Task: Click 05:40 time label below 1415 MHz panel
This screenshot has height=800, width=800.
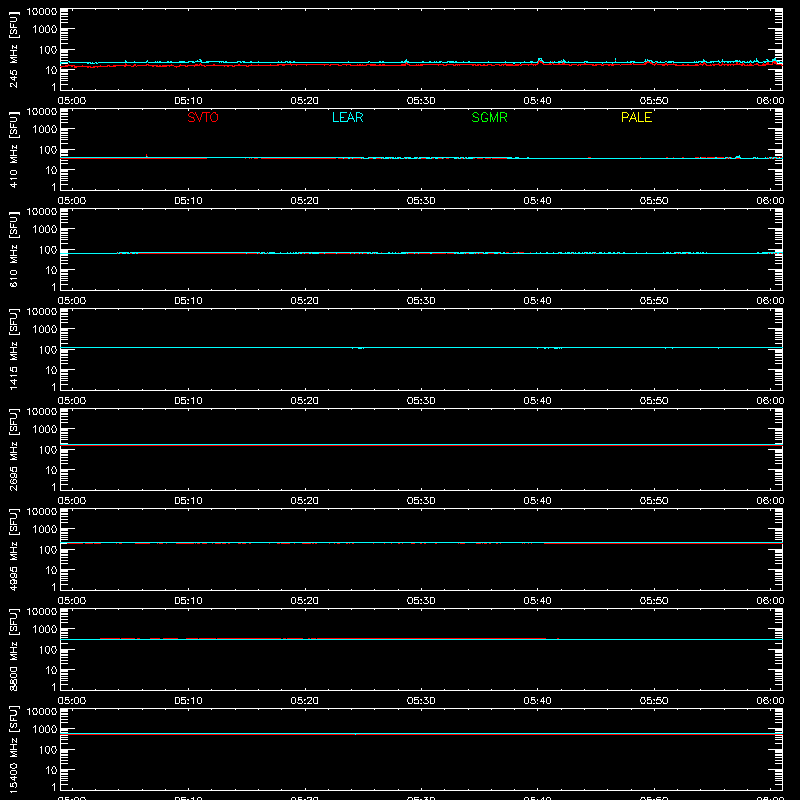Action: pos(537,401)
